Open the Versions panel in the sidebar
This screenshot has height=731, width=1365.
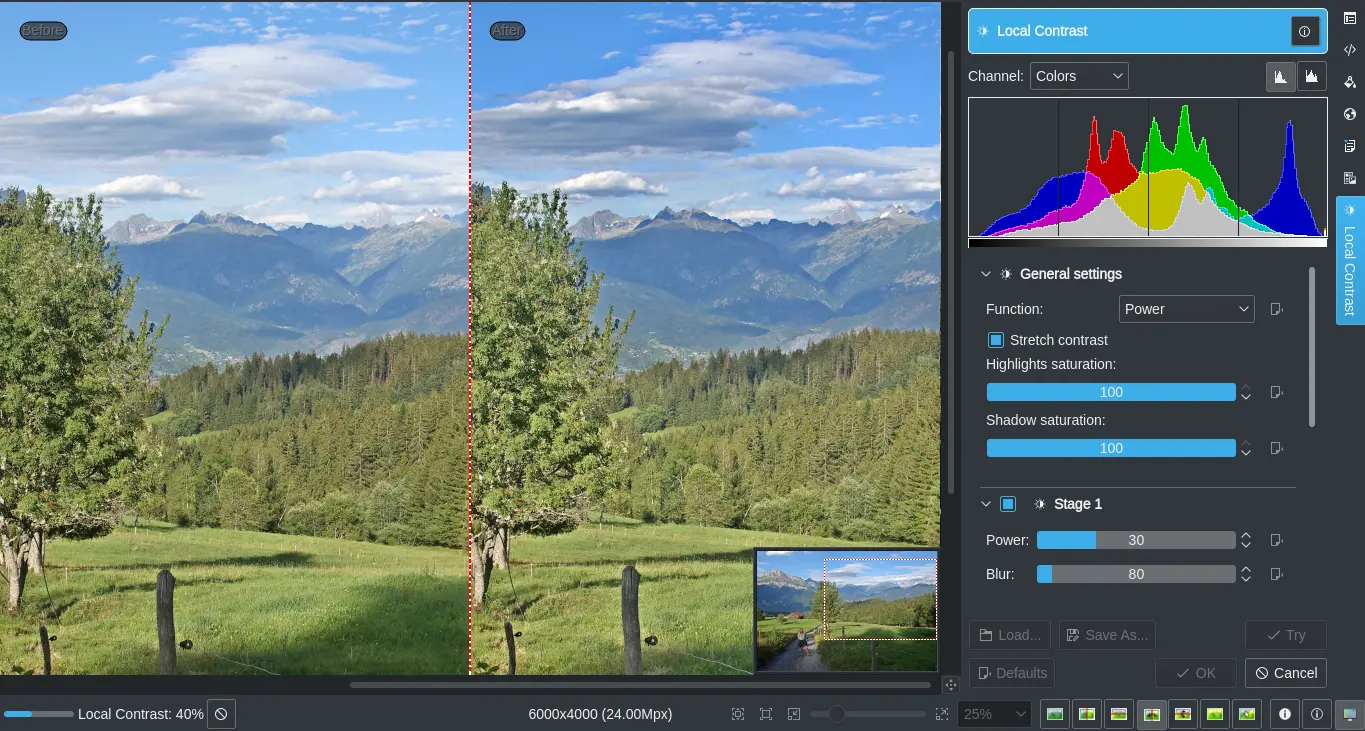(1349, 177)
